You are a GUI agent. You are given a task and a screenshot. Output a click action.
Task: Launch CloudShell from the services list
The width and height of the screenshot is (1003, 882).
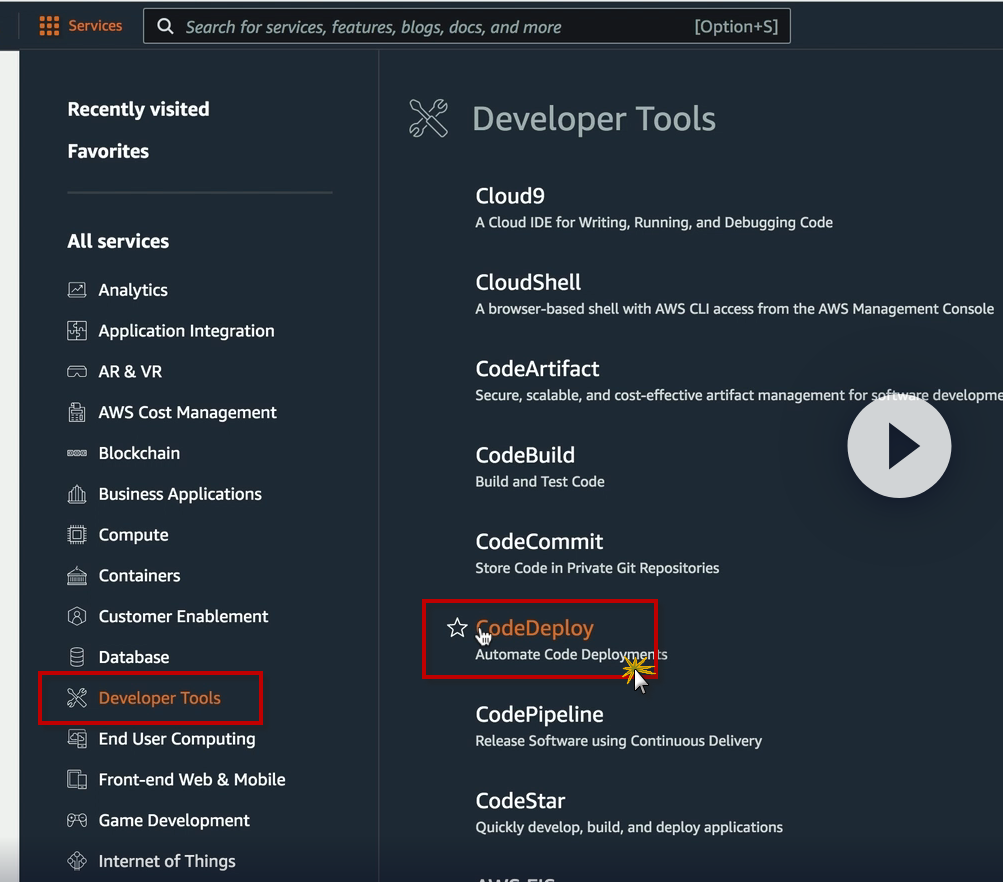(x=528, y=282)
